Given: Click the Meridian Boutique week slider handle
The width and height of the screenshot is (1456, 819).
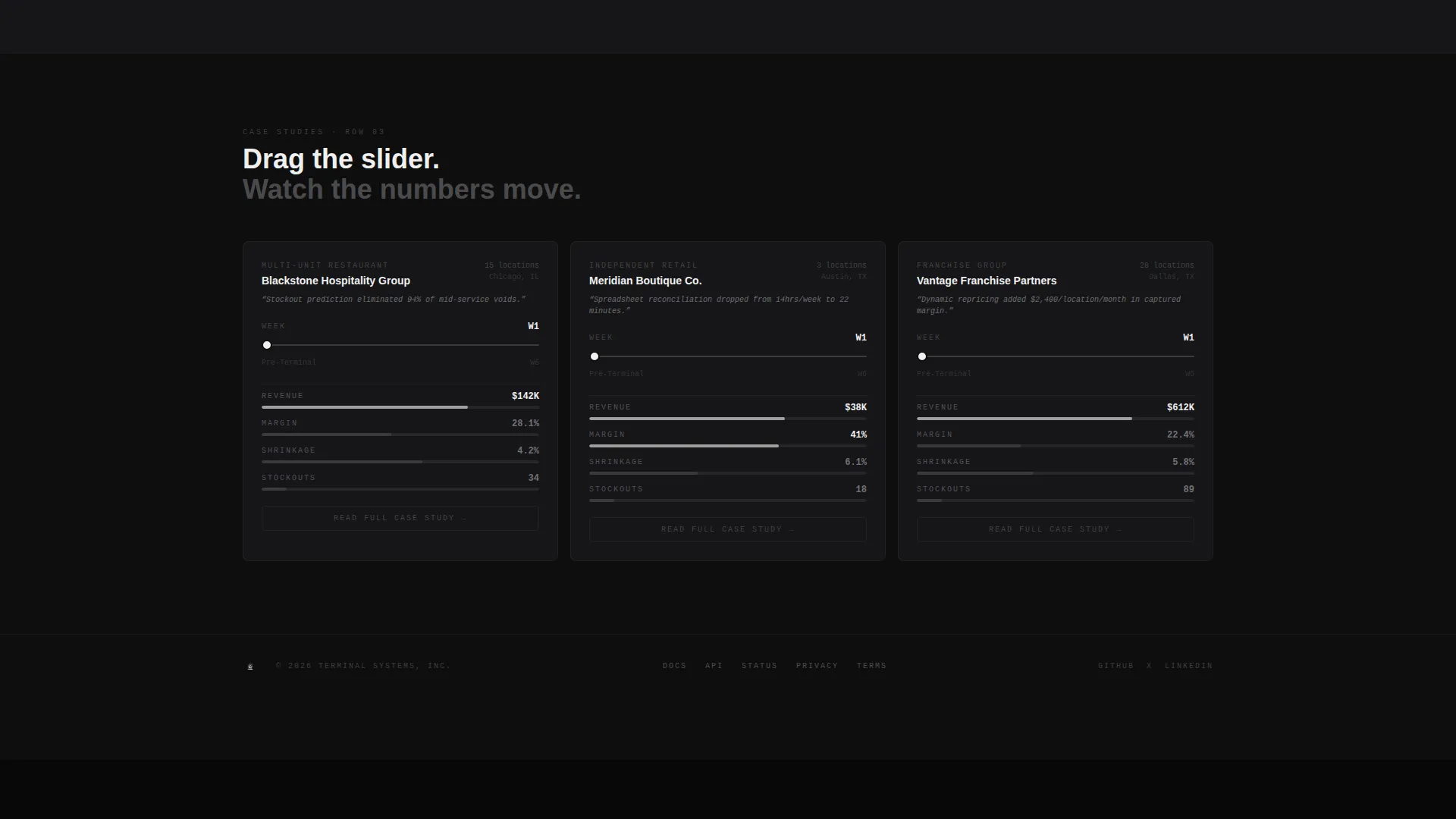Looking at the screenshot, I should coord(595,356).
